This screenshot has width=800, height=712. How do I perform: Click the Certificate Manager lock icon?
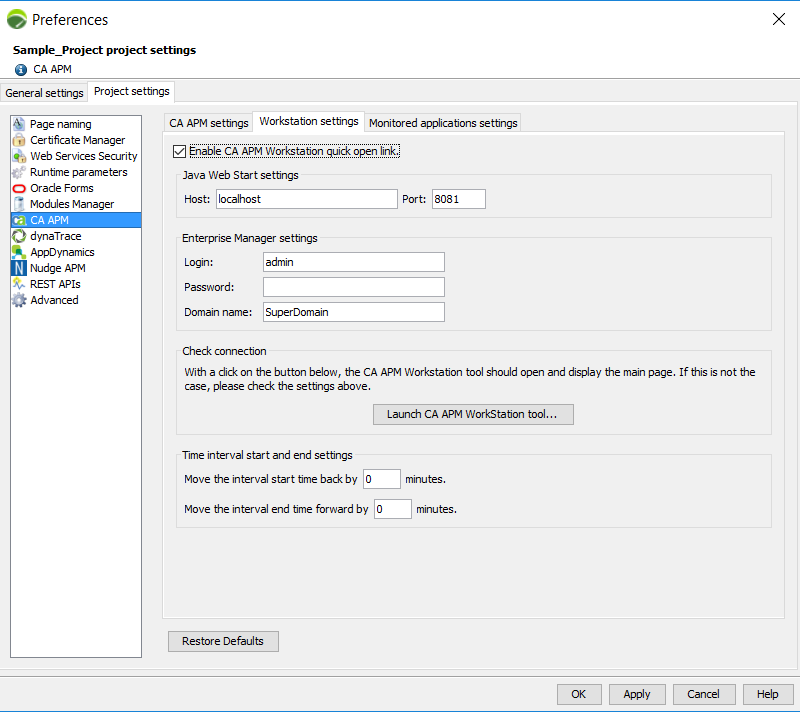point(19,140)
